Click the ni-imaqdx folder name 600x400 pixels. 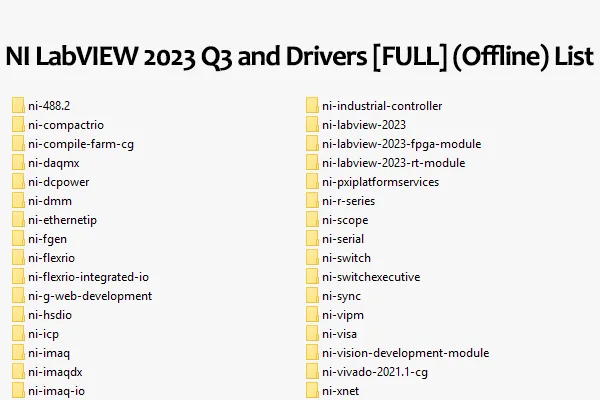(x=55, y=372)
